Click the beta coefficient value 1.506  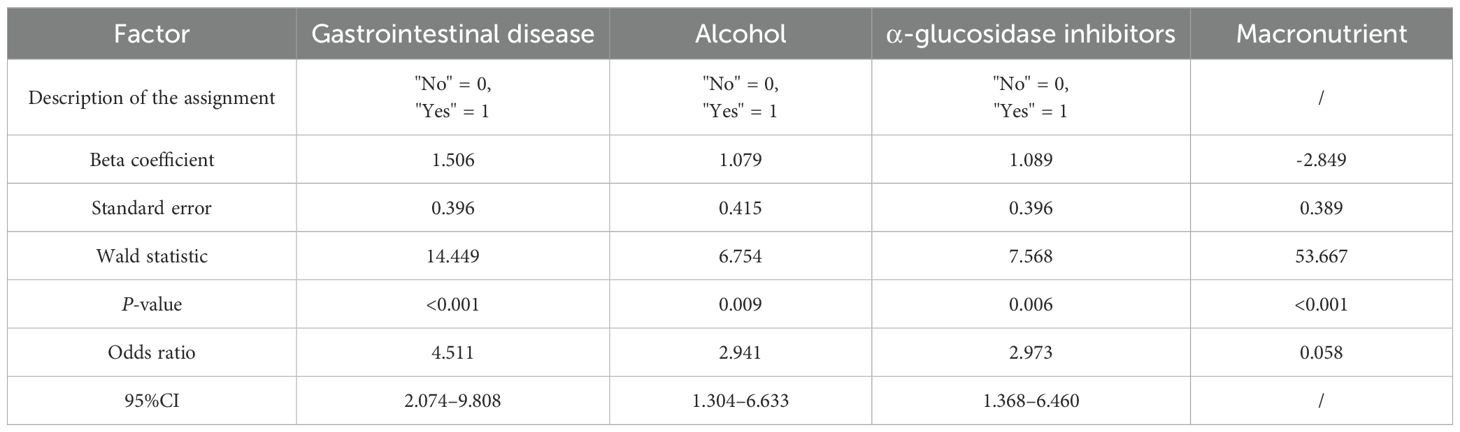(453, 160)
